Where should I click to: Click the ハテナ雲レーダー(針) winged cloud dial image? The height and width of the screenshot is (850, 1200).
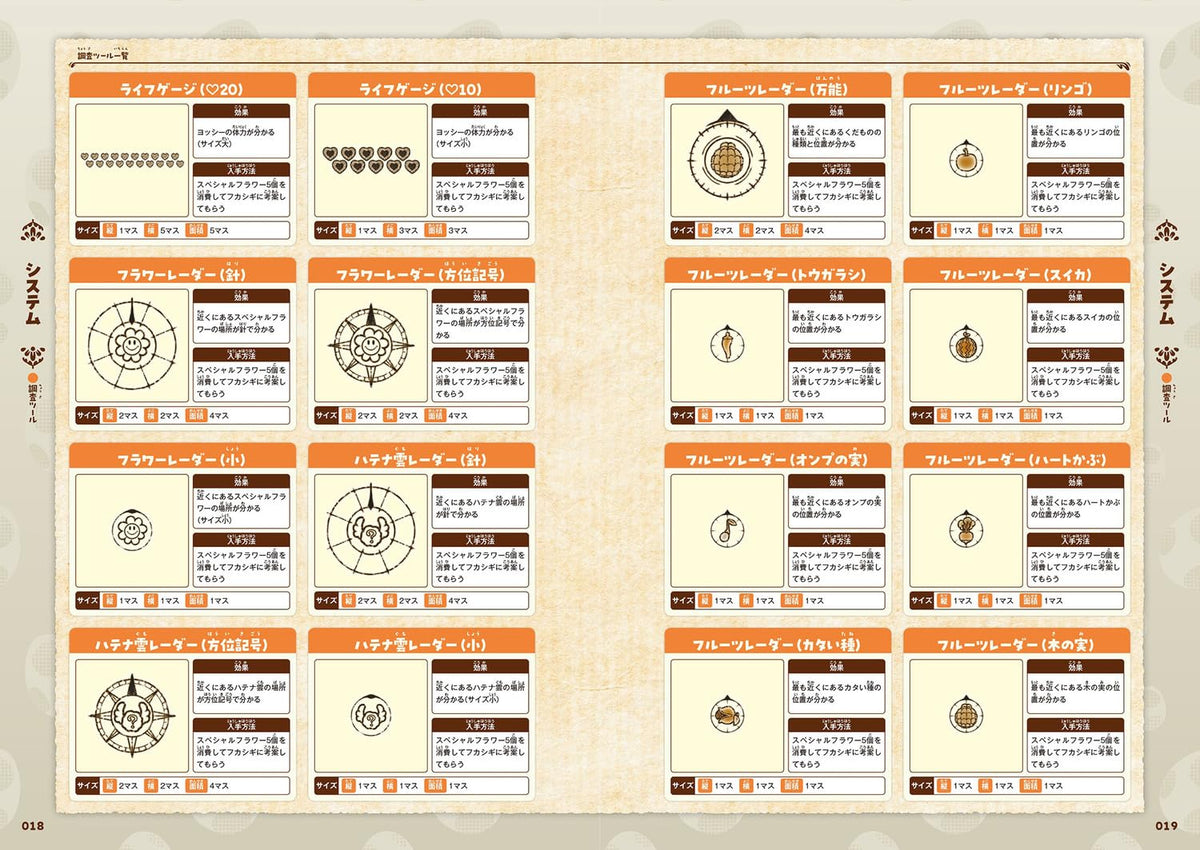click(x=372, y=531)
